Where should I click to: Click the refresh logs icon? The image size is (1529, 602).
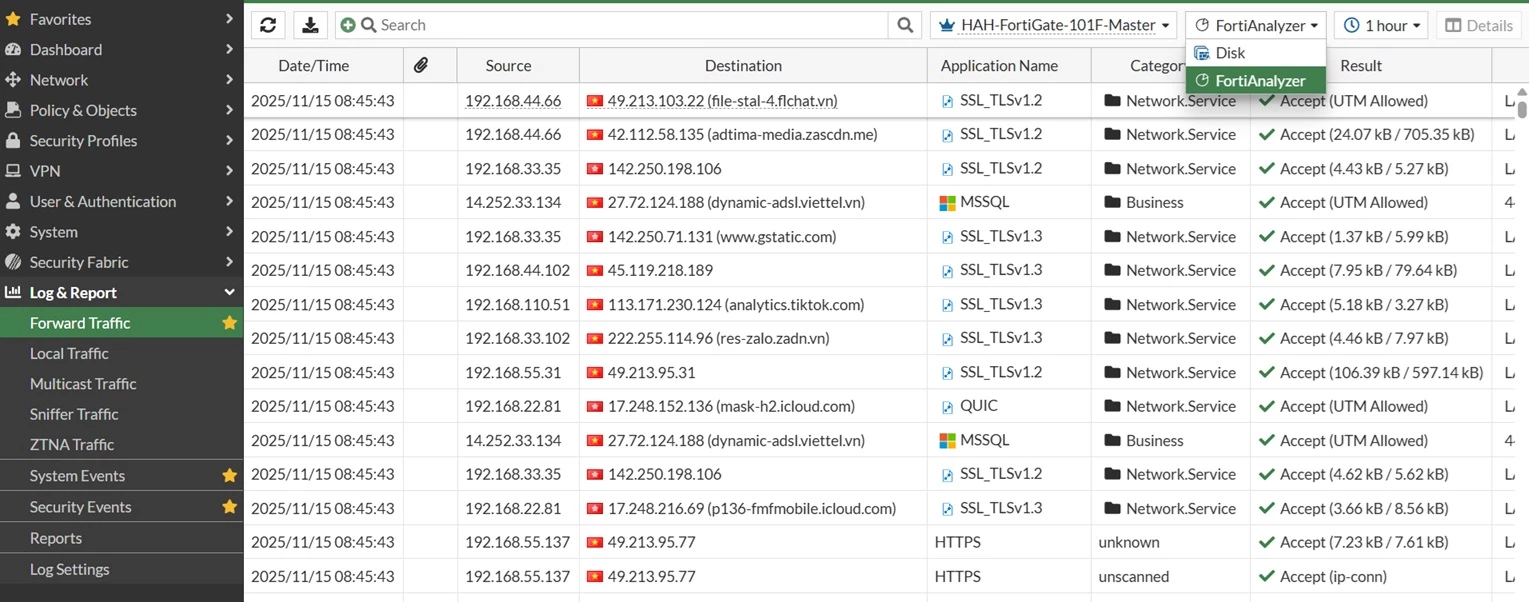pyautogui.click(x=268, y=25)
